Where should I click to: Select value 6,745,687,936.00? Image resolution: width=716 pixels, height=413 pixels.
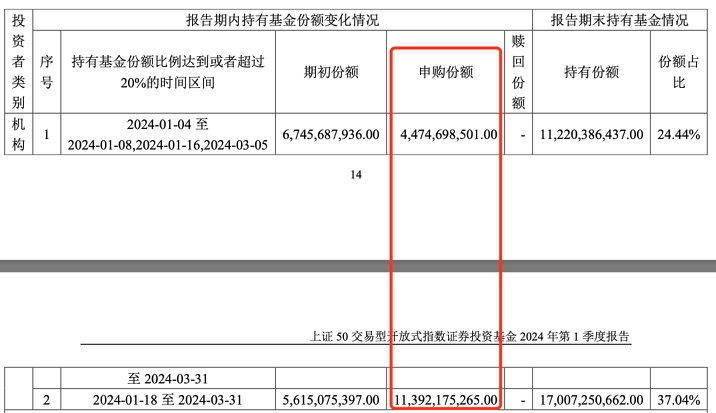click(x=331, y=134)
